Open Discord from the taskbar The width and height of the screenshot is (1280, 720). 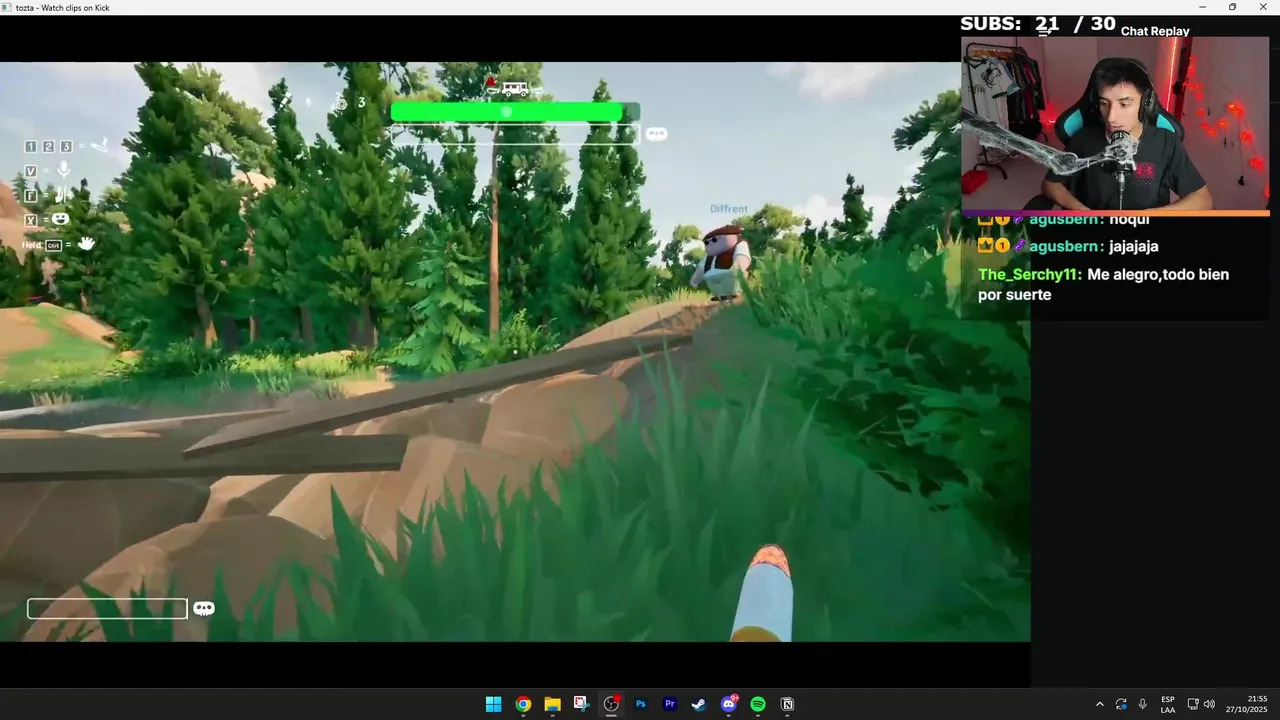pyautogui.click(x=729, y=704)
